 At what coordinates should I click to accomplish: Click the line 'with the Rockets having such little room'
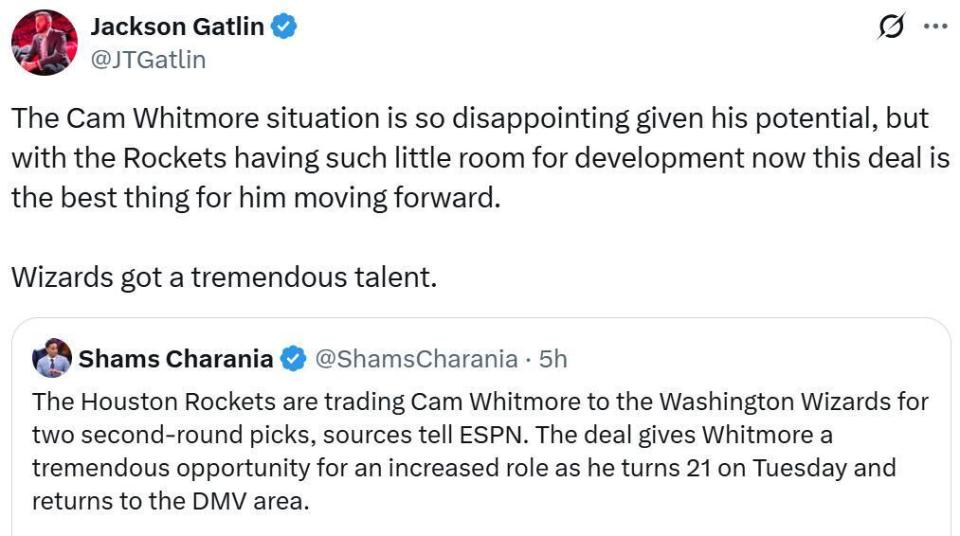(481, 158)
